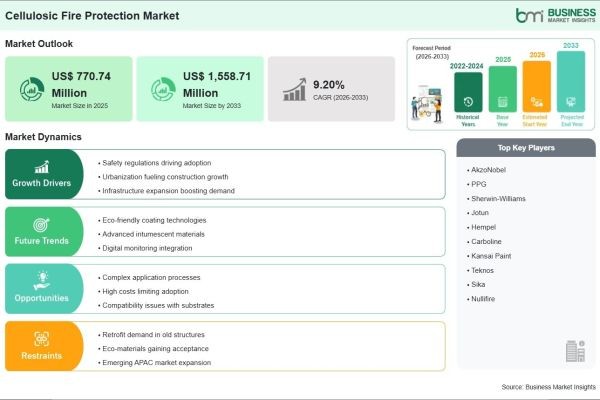Click the pie chart icon beside US$ 1,558.71 Million

(x=163, y=89)
